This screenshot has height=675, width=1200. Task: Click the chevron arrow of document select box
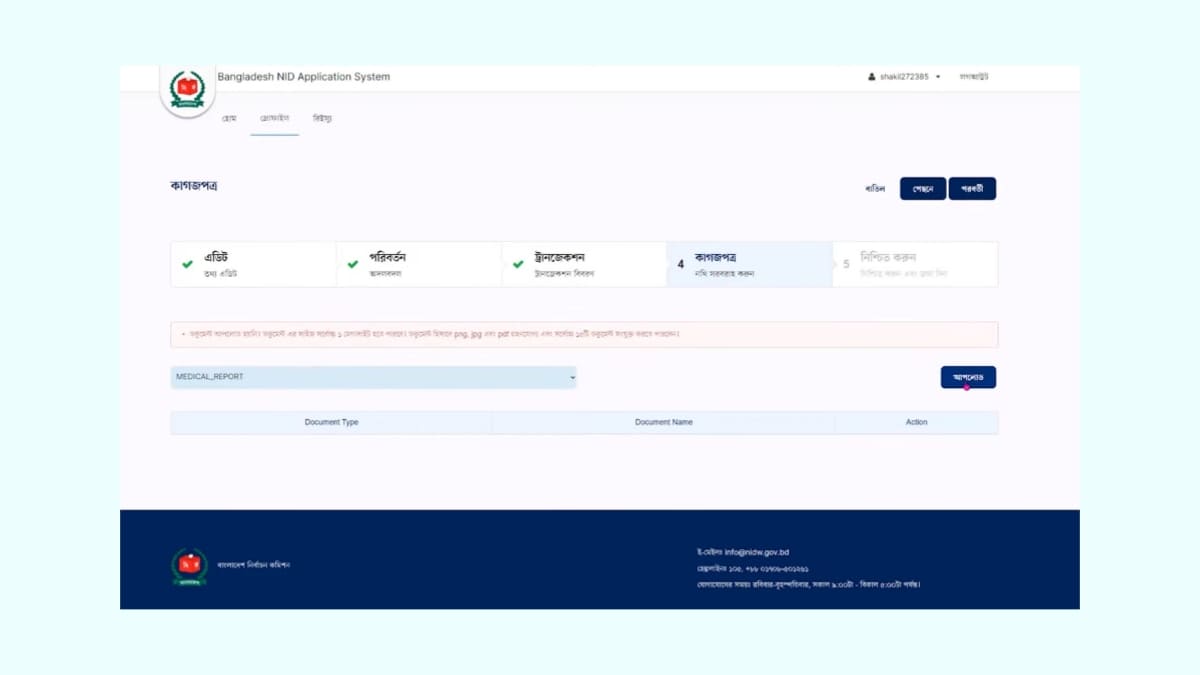[573, 377]
